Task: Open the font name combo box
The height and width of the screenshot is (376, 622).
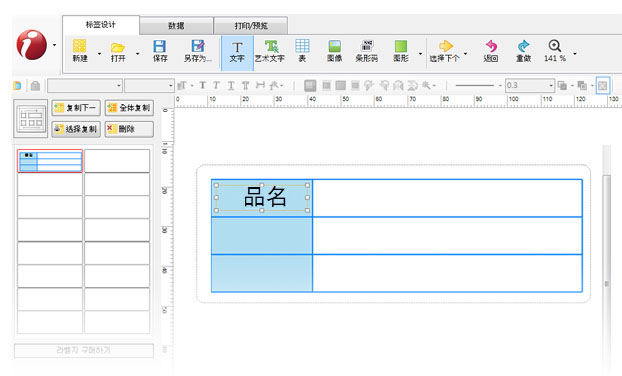Action: (x=84, y=86)
